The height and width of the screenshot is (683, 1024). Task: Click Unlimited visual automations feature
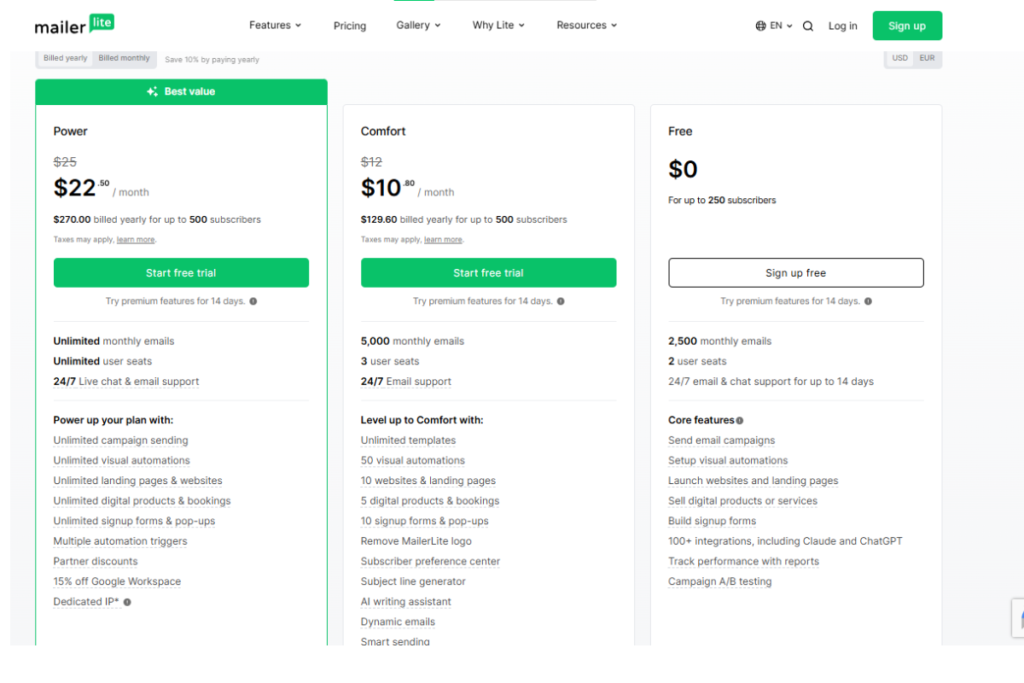pyautogui.click(x=121, y=461)
